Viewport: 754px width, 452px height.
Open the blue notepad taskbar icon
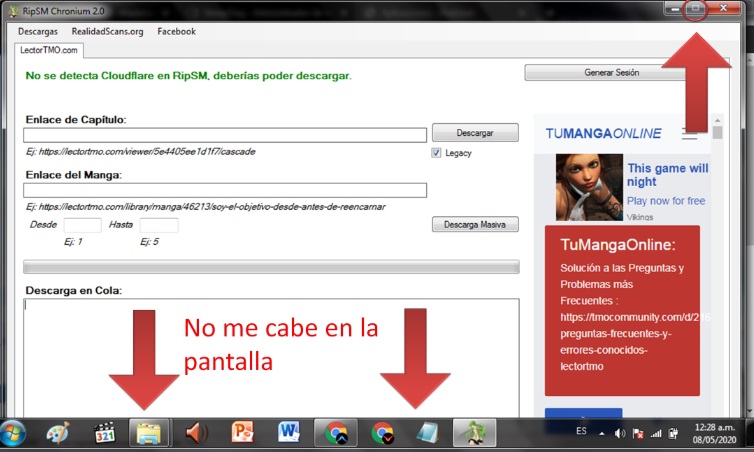tap(427, 433)
